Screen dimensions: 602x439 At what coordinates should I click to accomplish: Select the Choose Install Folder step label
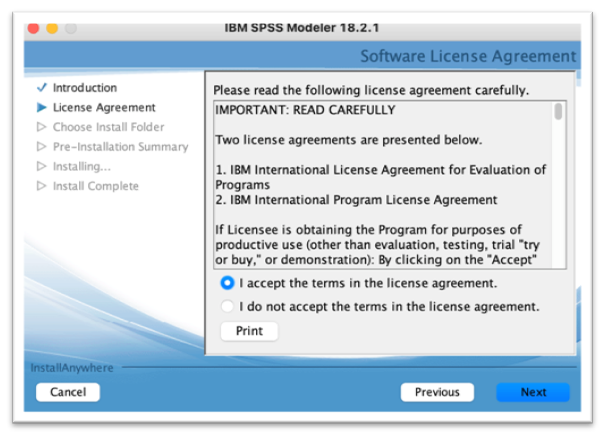[108, 127]
